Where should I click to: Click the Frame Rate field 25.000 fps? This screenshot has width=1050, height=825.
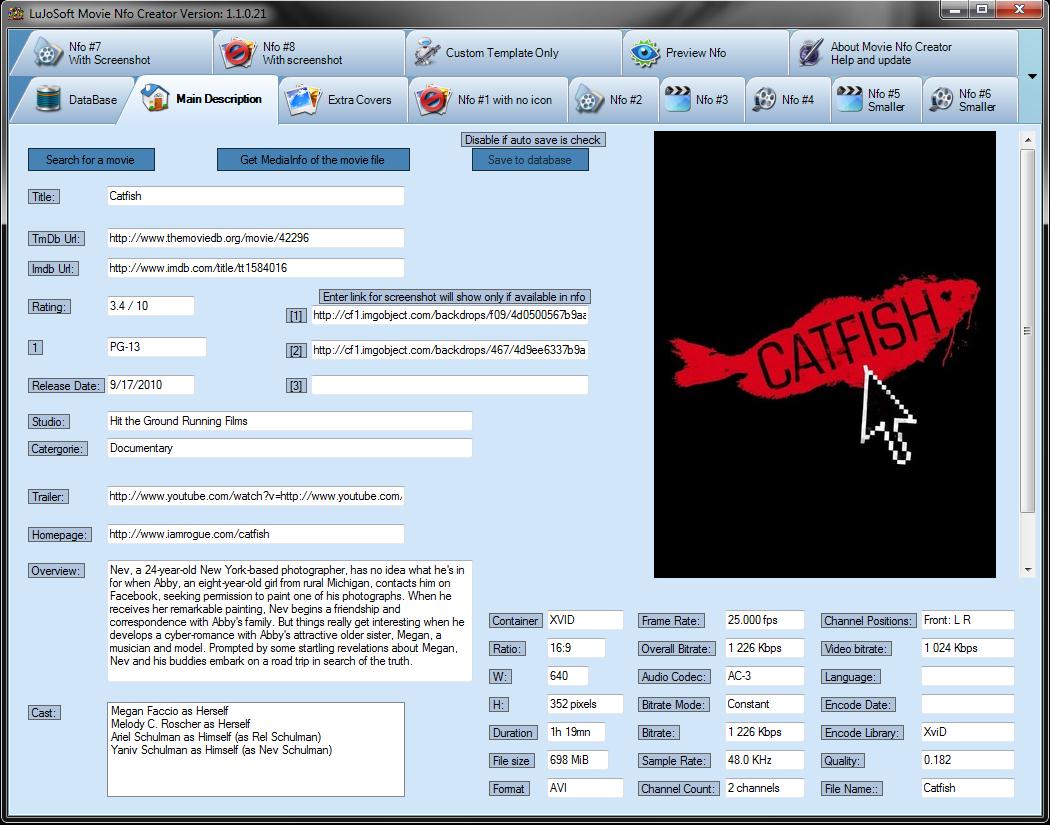[764, 620]
